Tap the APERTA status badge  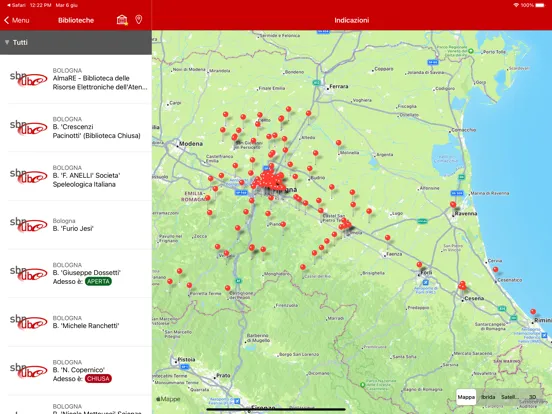point(98,281)
